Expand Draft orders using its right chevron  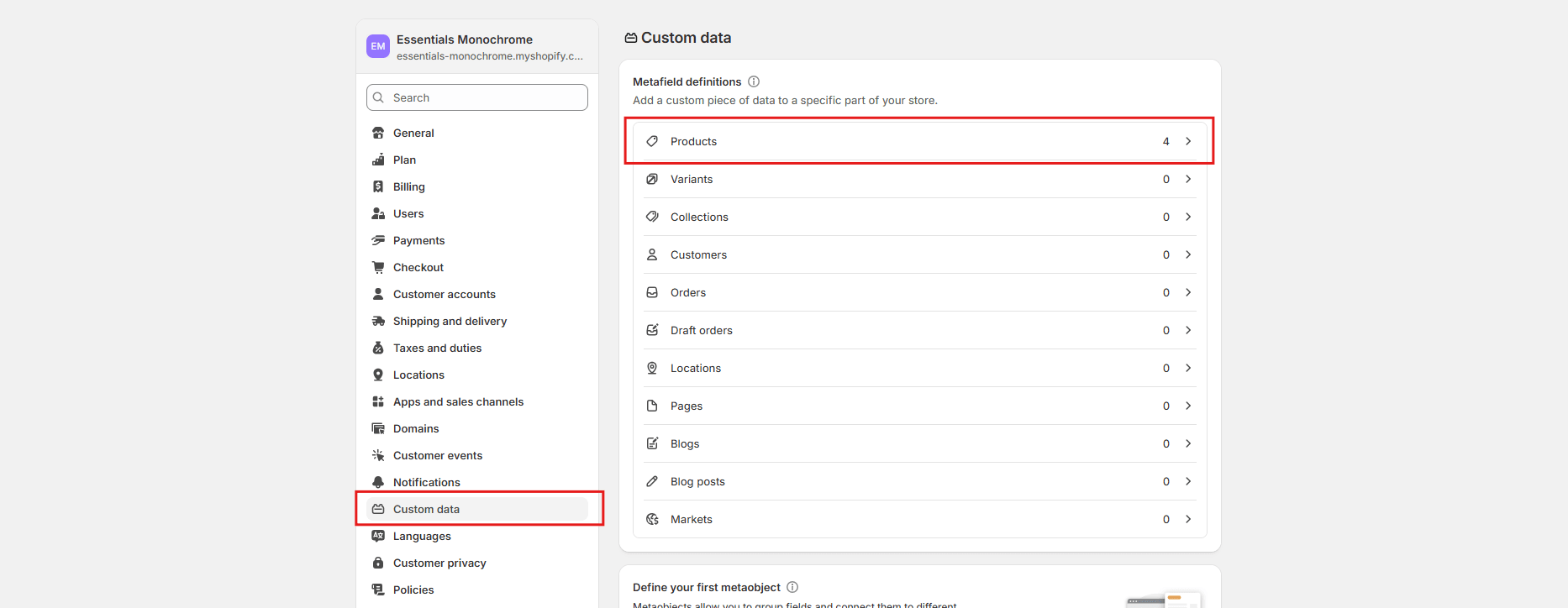point(1188,330)
